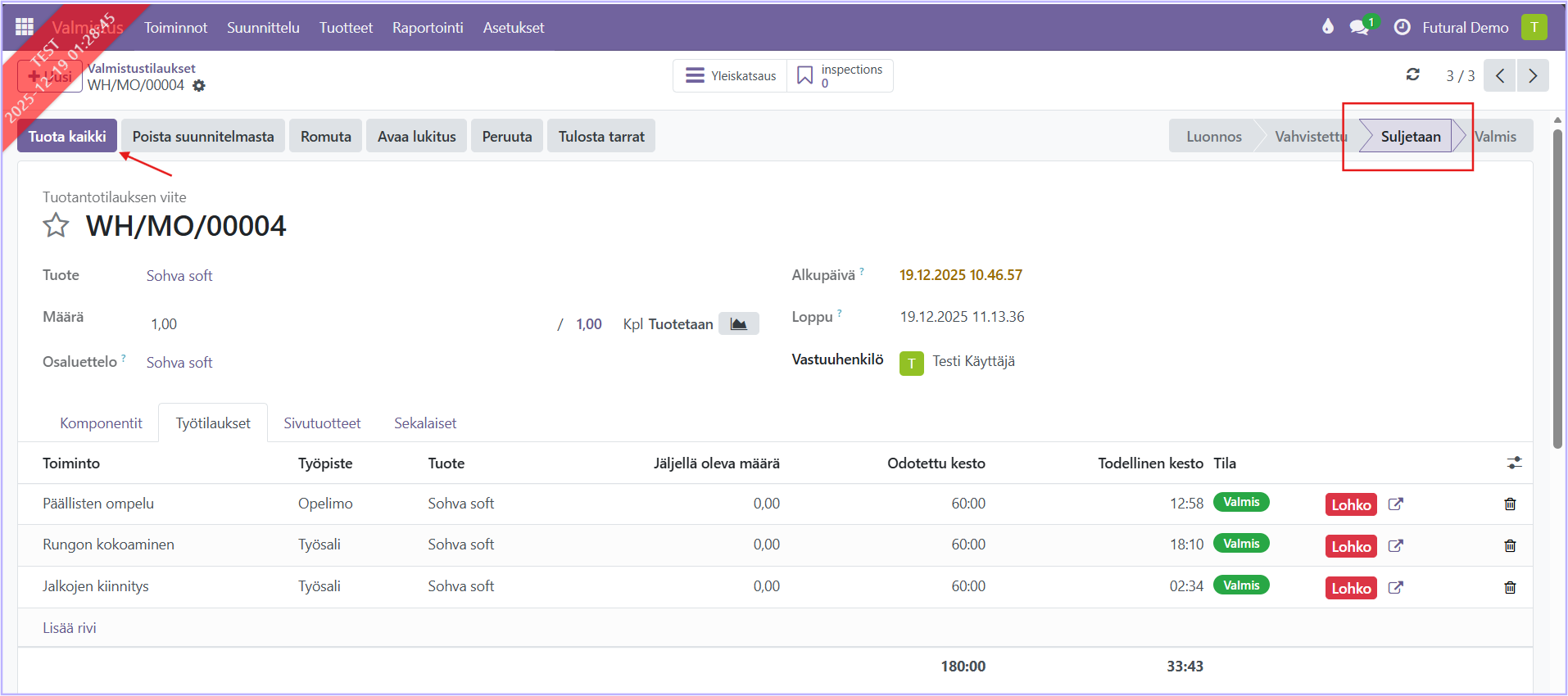Open the forecast chart icon beside Tuotetaan
This screenshot has height=696, width=1568.
pyautogui.click(x=738, y=324)
